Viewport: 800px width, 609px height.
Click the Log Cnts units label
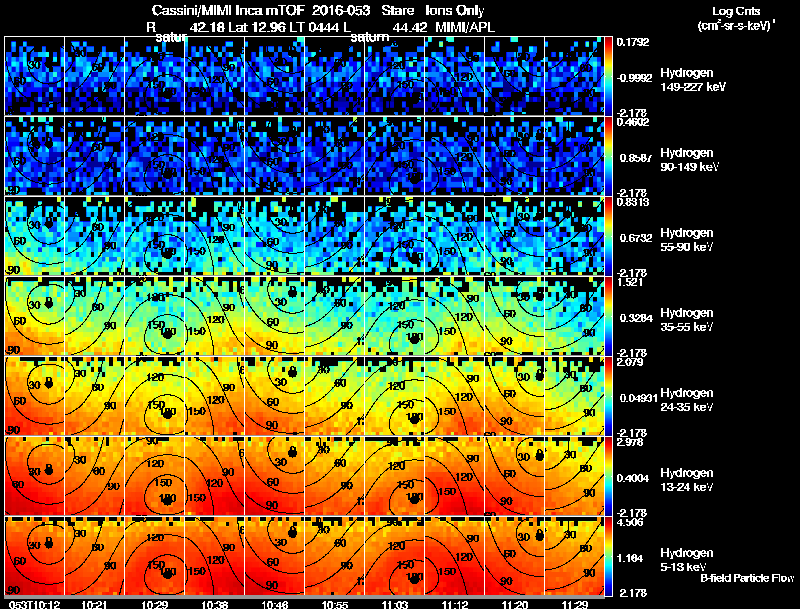736,18
